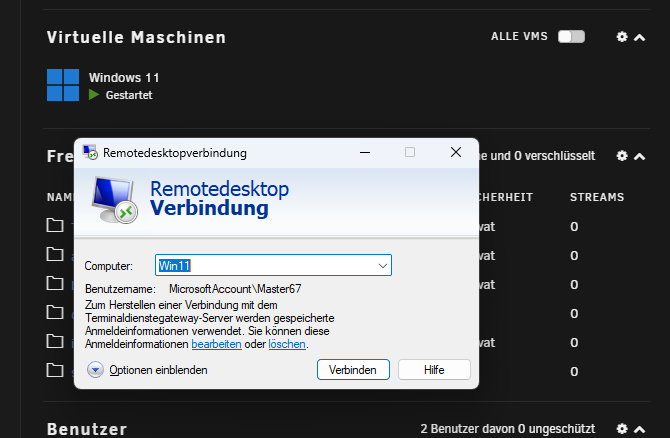Close the Remotedesktopverbindung dialog
The image size is (670, 438).
[x=456, y=152]
